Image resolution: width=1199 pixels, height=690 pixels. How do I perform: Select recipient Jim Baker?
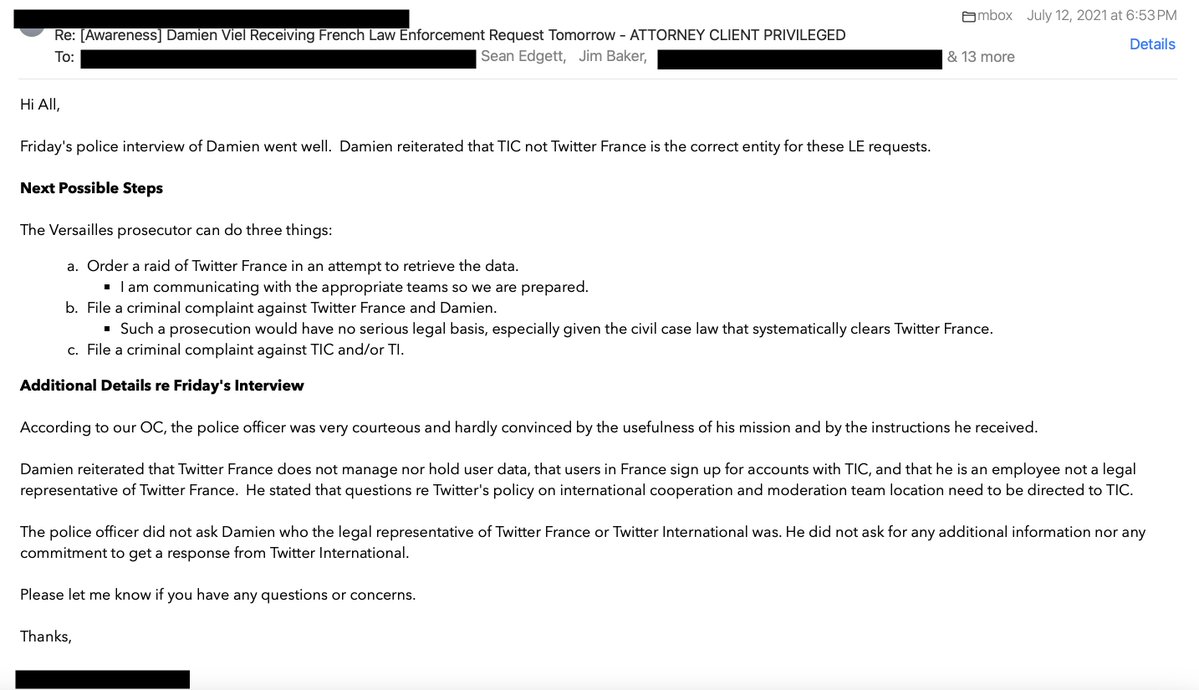[612, 57]
